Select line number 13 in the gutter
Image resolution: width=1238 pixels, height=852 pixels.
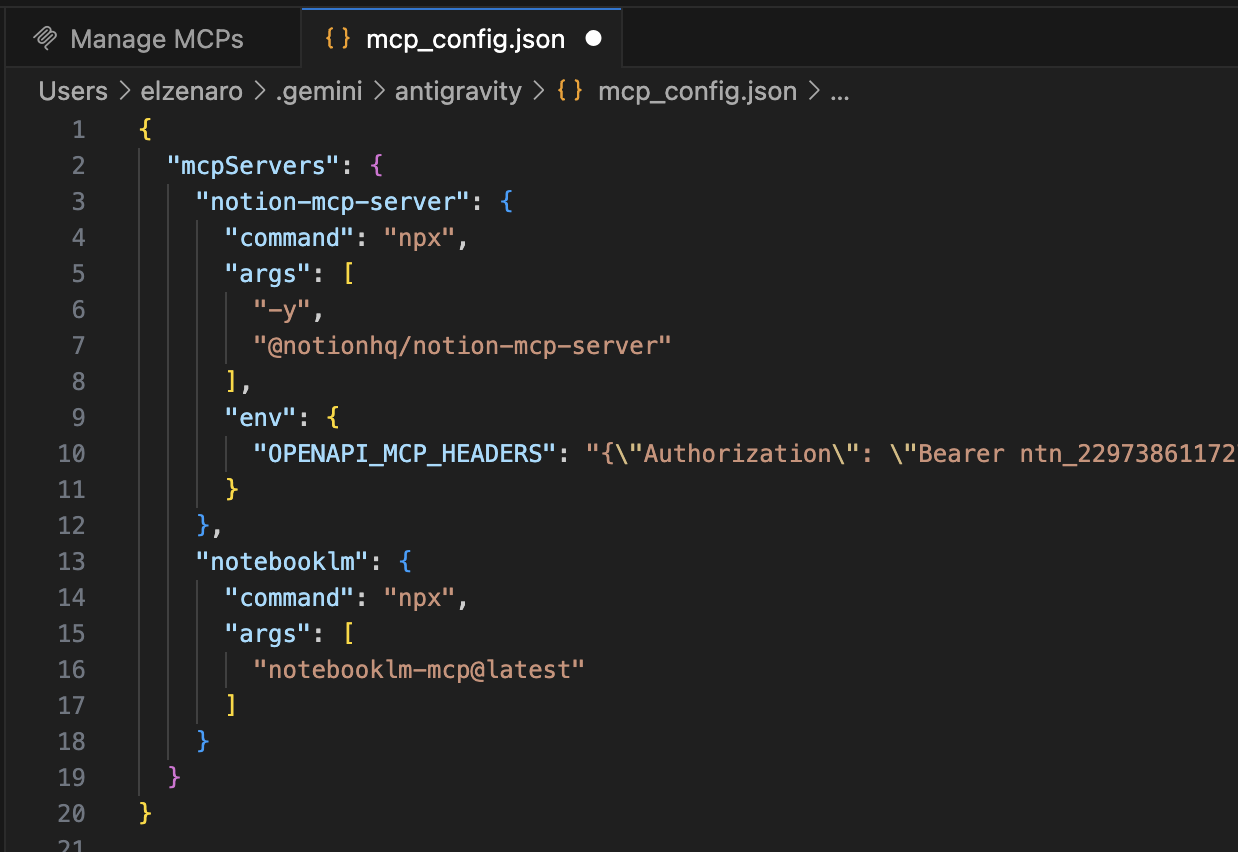[72, 562]
